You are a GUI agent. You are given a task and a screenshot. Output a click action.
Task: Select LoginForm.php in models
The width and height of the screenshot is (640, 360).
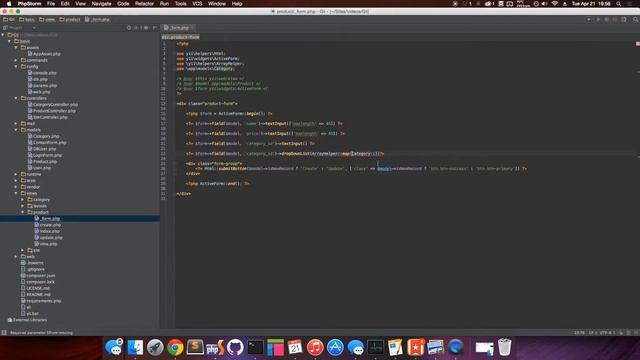pyautogui.click(x=44, y=155)
